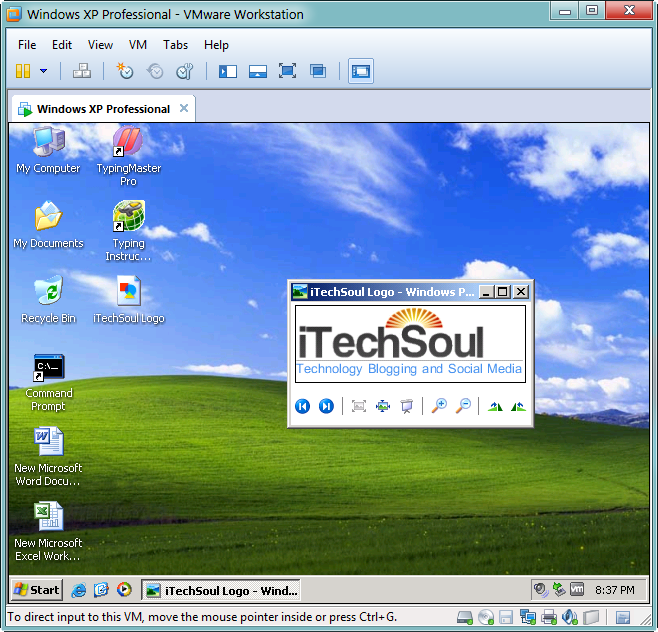Click the network adapter status icon
The image size is (658, 632).
pyautogui.click(x=527, y=617)
